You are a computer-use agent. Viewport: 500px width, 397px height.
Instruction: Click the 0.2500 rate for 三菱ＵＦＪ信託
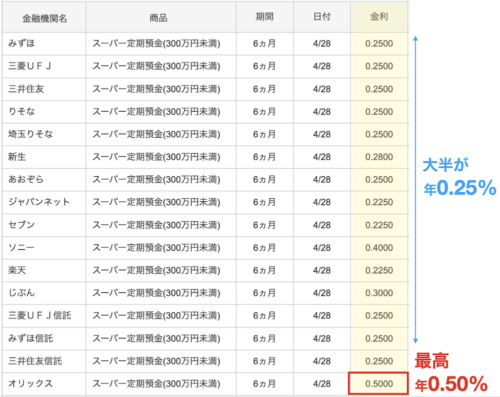click(379, 316)
